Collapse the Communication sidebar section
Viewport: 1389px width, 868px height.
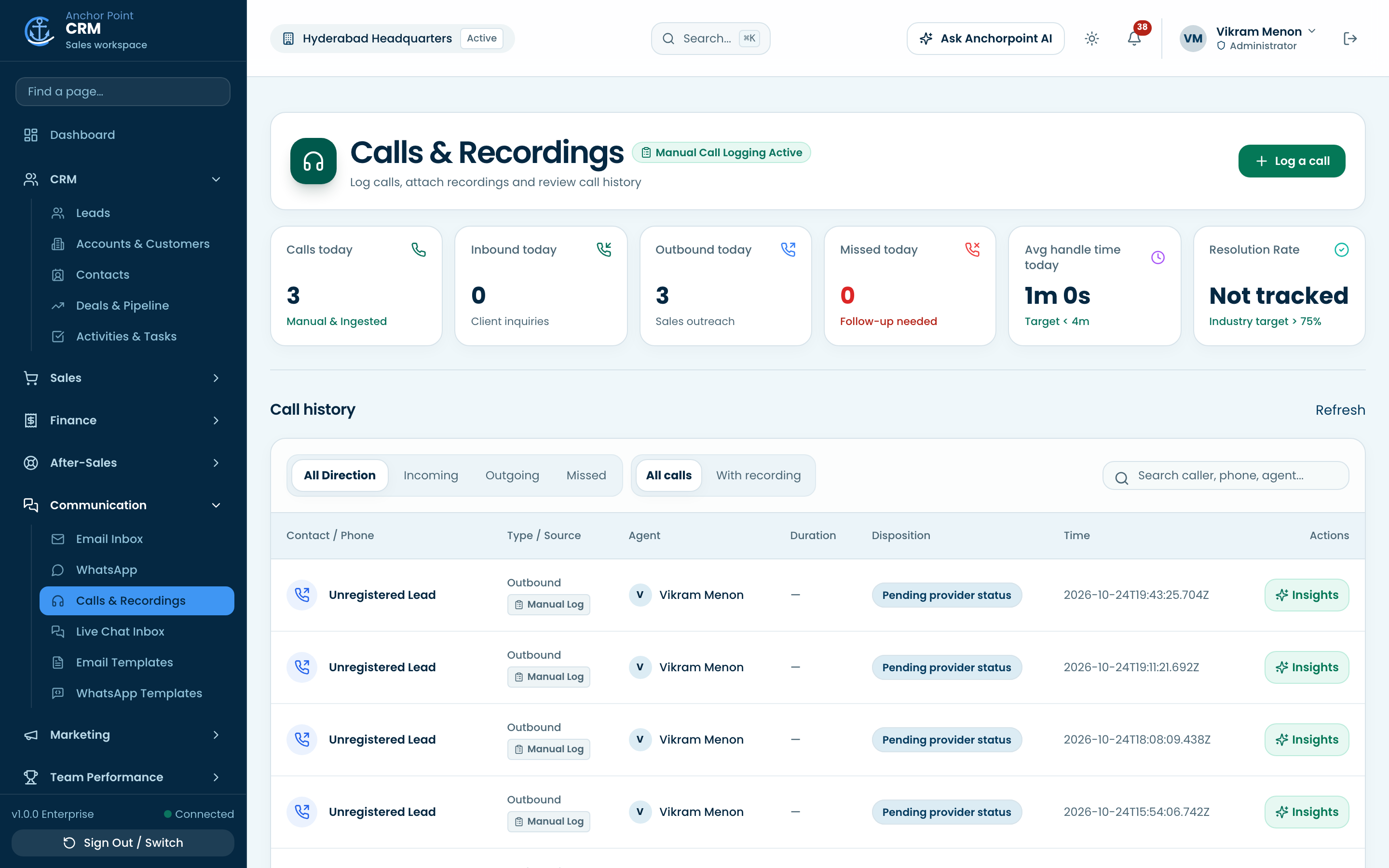tap(123, 505)
